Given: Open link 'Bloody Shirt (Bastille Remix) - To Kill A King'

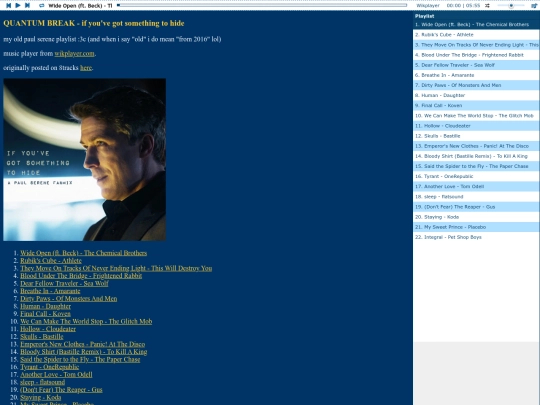Looking at the screenshot, I should point(84,351).
